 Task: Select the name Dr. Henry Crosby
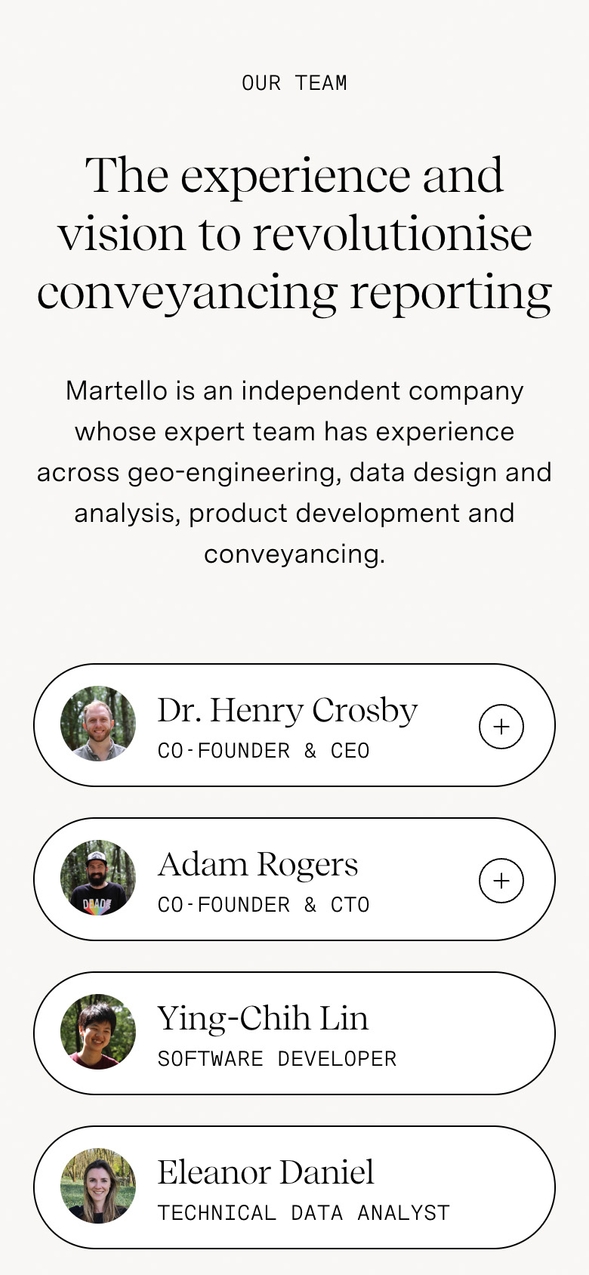[287, 710]
